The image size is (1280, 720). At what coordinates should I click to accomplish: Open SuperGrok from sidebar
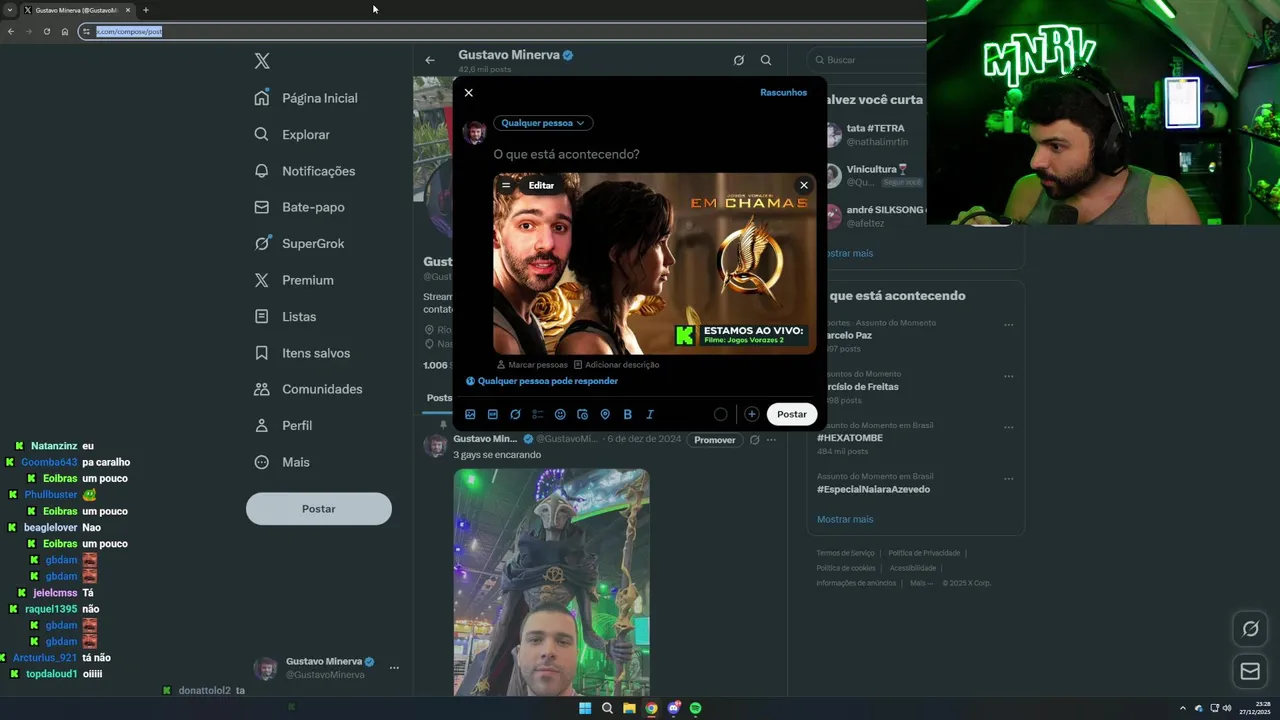[x=299, y=243]
